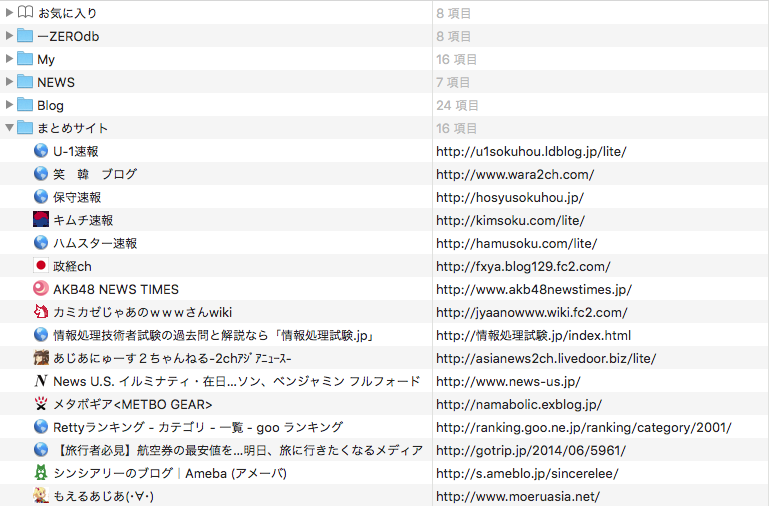Expand the ーZEROdb folder

pyautogui.click(x=9, y=36)
